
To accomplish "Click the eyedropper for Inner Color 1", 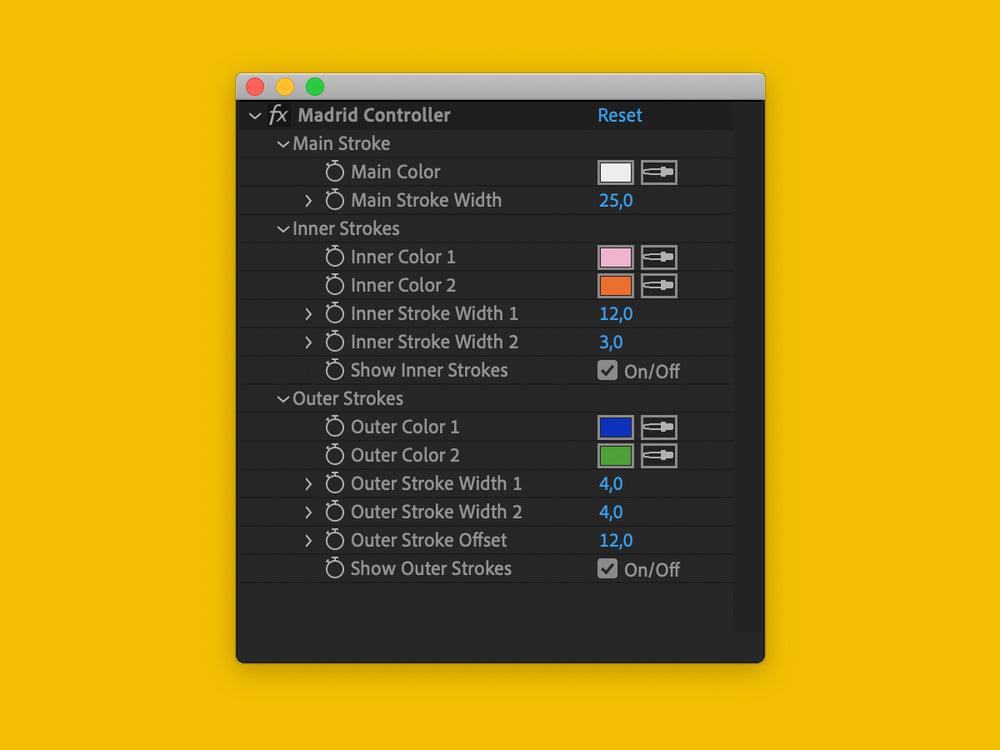I will click(x=659, y=257).
